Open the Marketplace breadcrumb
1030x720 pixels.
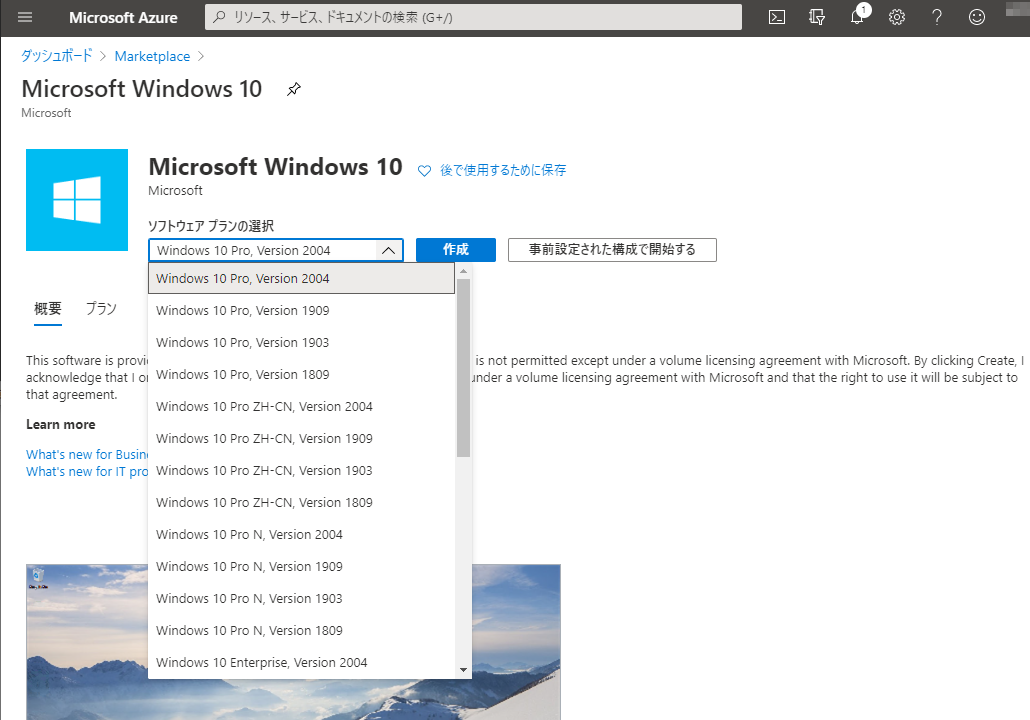click(152, 56)
